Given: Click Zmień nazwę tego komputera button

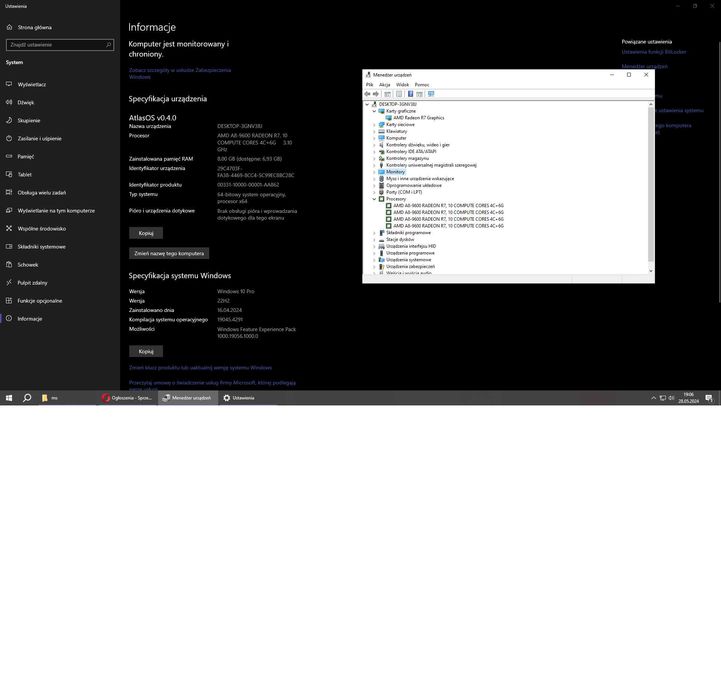Looking at the screenshot, I should click(x=169, y=253).
